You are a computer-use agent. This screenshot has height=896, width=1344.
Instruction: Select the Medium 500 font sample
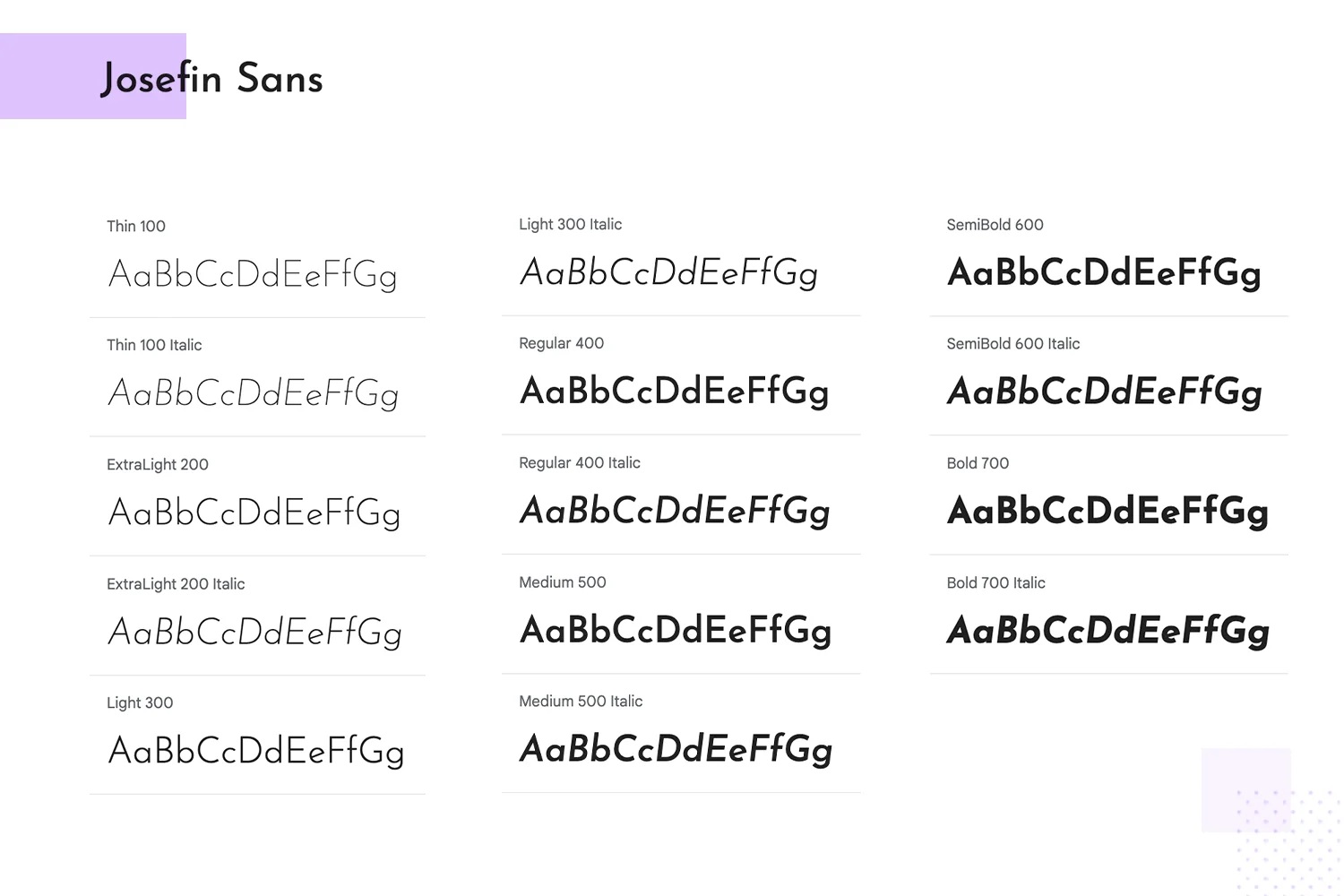click(x=676, y=631)
